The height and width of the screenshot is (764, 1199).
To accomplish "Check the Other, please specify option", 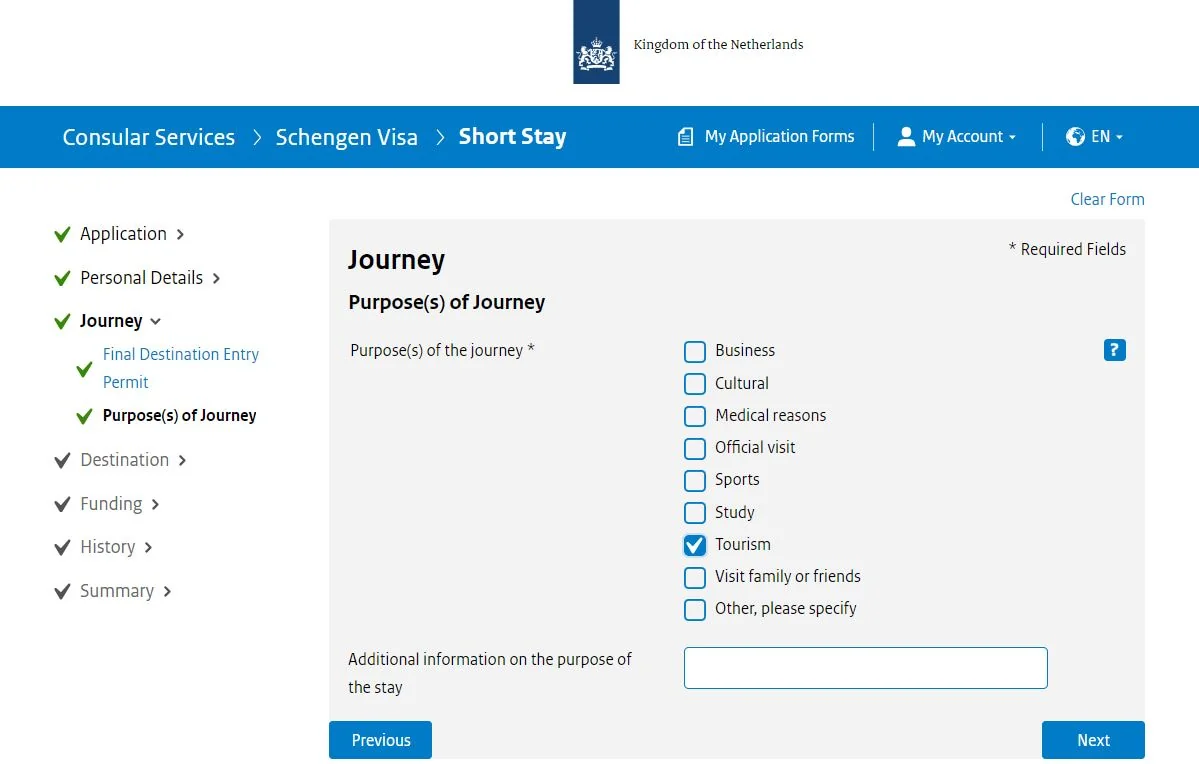I will click(x=695, y=609).
